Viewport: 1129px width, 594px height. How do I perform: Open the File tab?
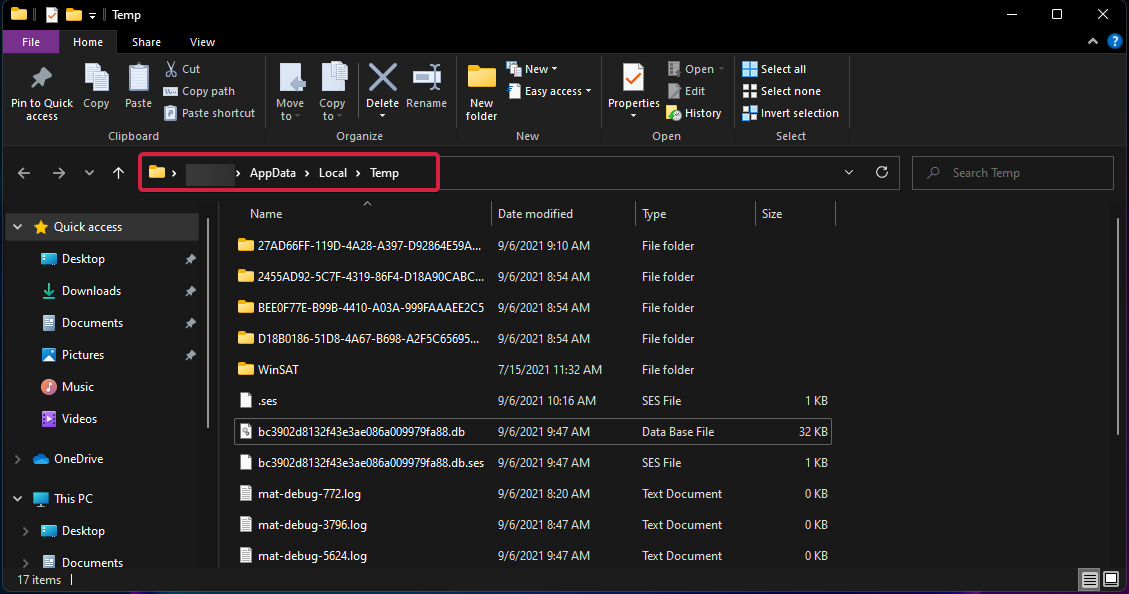coord(31,42)
